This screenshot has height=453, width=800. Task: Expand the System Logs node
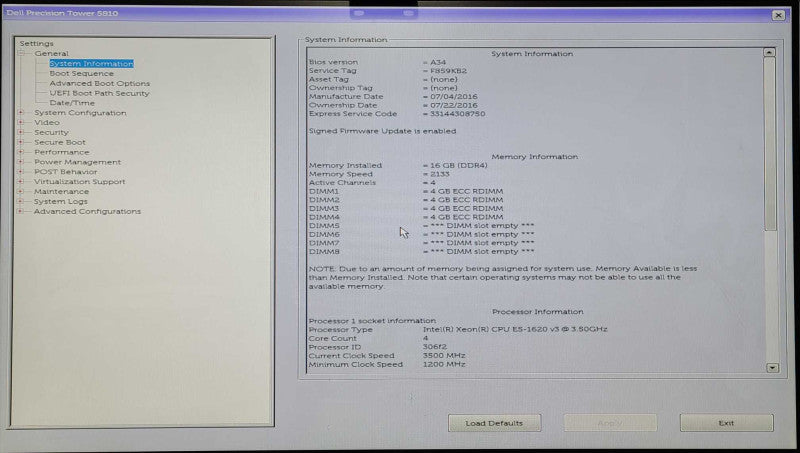(x=21, y=201)
